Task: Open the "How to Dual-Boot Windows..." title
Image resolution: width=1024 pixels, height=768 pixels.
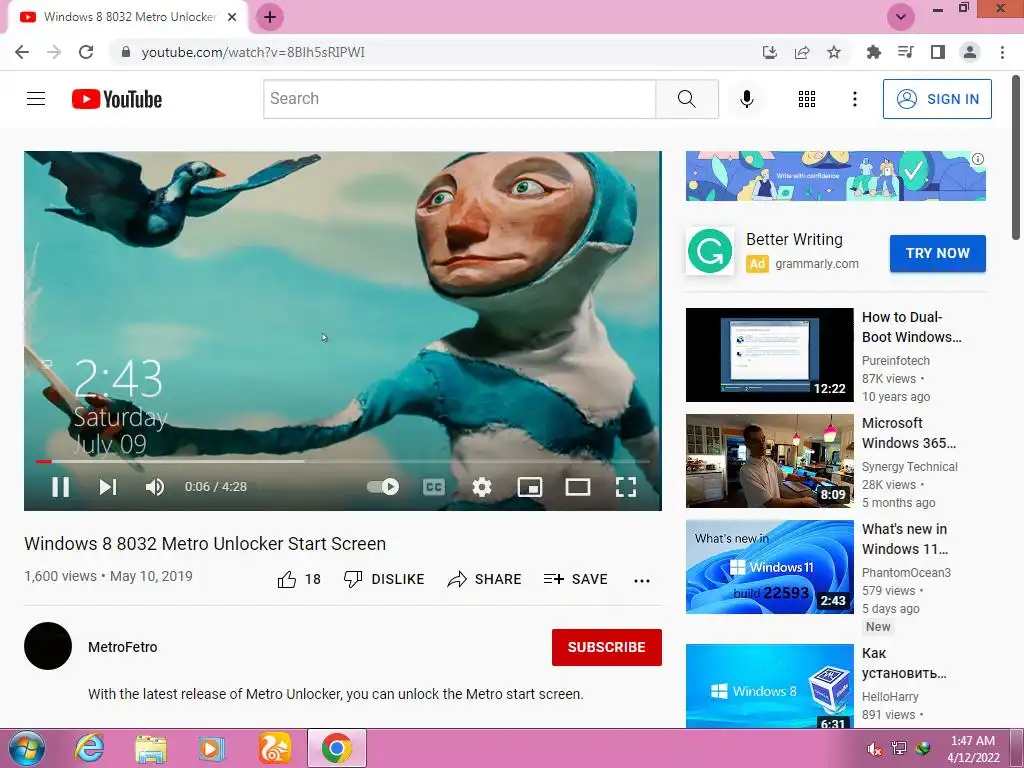Action: click(x=911, y=327)
